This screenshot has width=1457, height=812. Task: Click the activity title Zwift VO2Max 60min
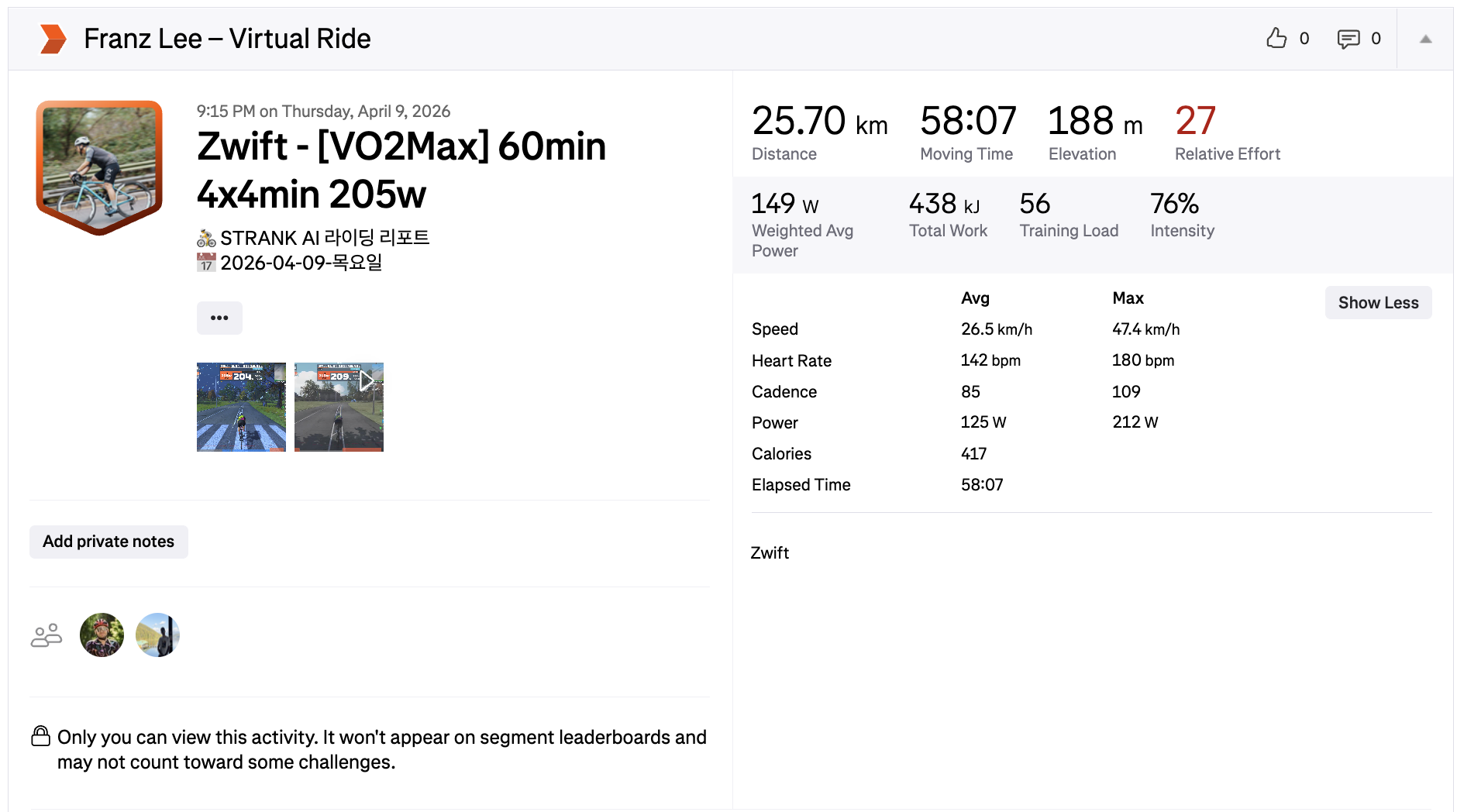401,170
